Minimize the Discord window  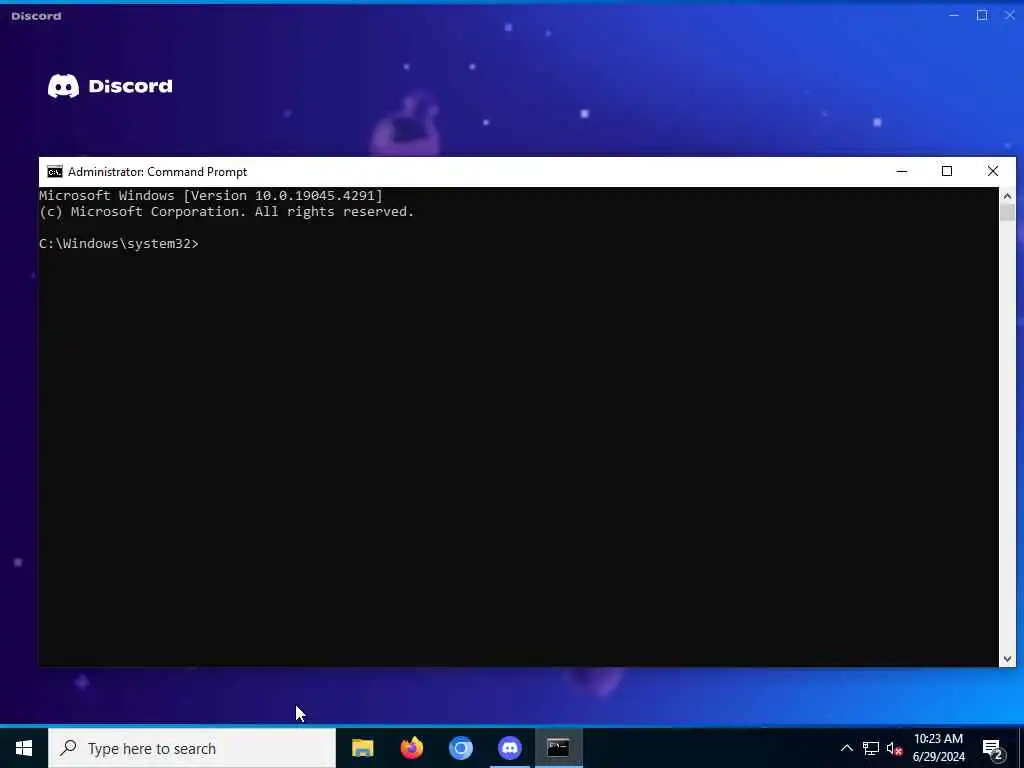pos(954,15)
